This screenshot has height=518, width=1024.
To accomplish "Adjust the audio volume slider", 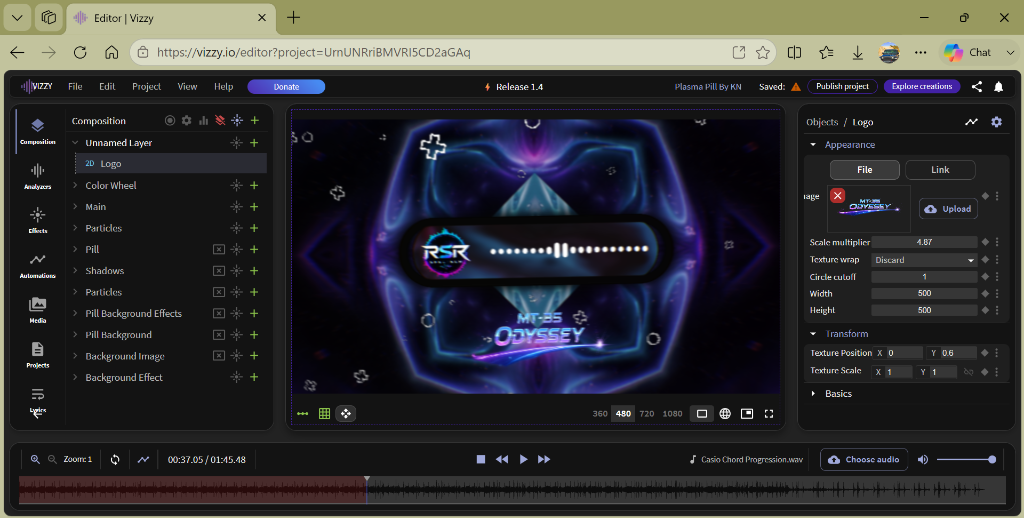I will 966,459.
